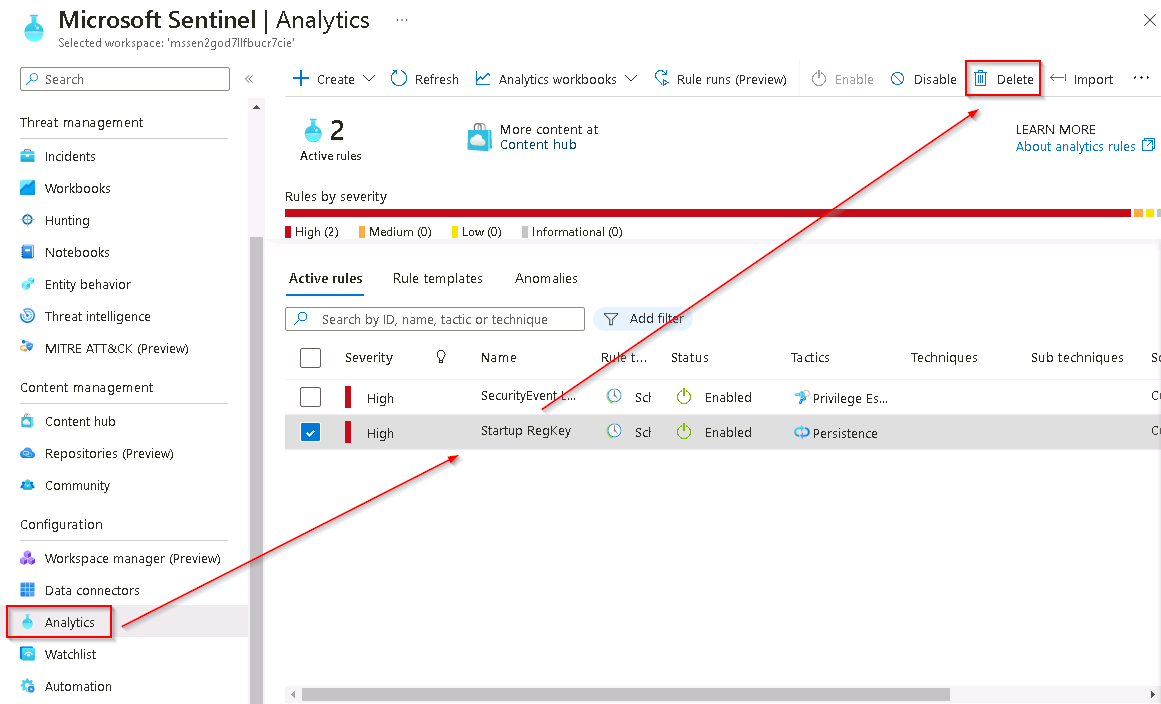Click the sidebar vertical scrollbar

(256, 469)
